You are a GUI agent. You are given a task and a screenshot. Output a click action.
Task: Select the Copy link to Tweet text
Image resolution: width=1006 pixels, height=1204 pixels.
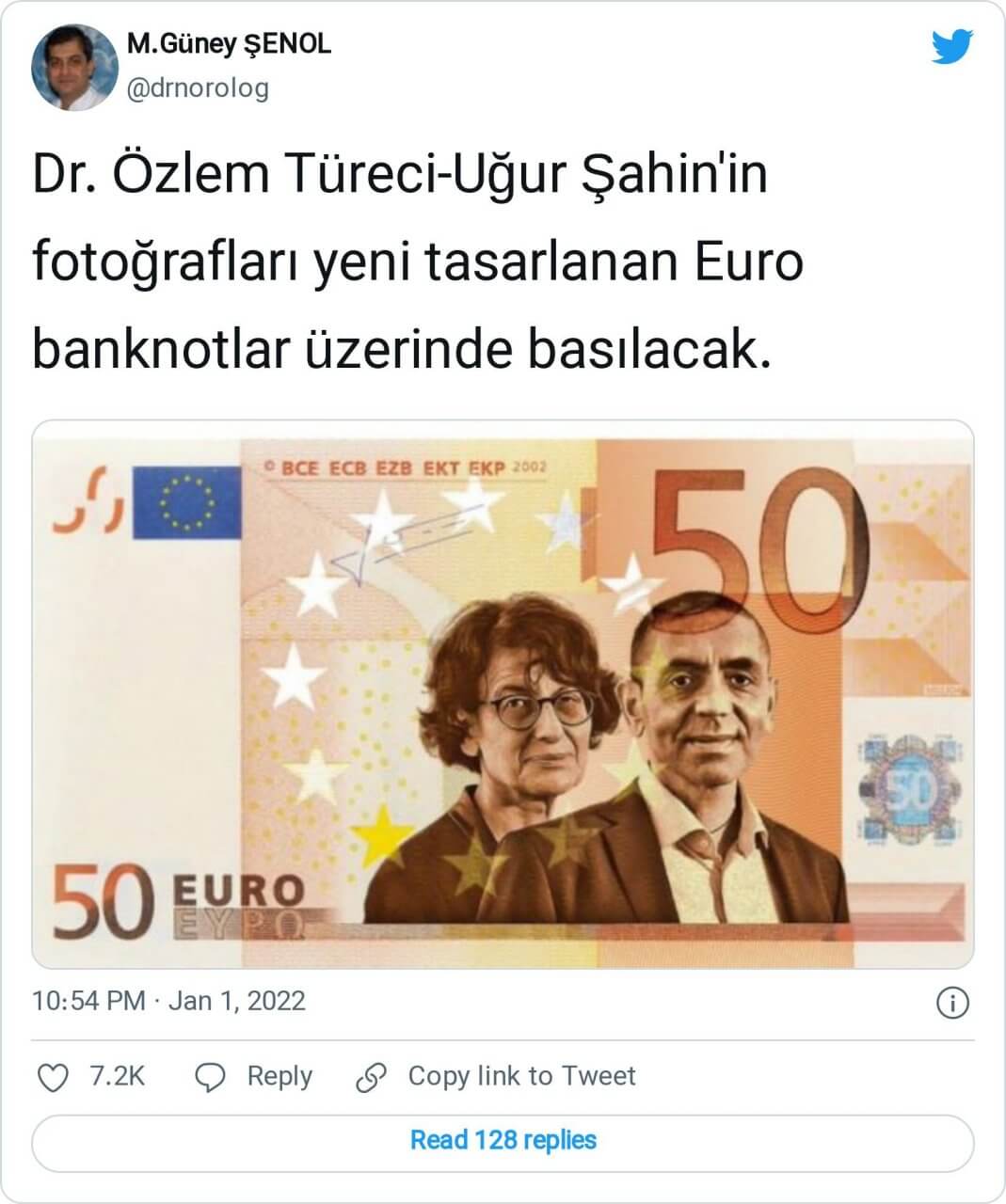(521, 1076)
